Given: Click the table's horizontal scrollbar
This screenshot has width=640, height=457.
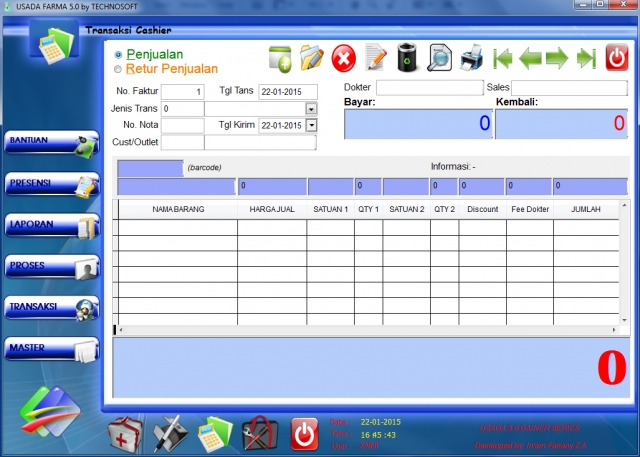Looking at the screenshot, I should point(370,329).
